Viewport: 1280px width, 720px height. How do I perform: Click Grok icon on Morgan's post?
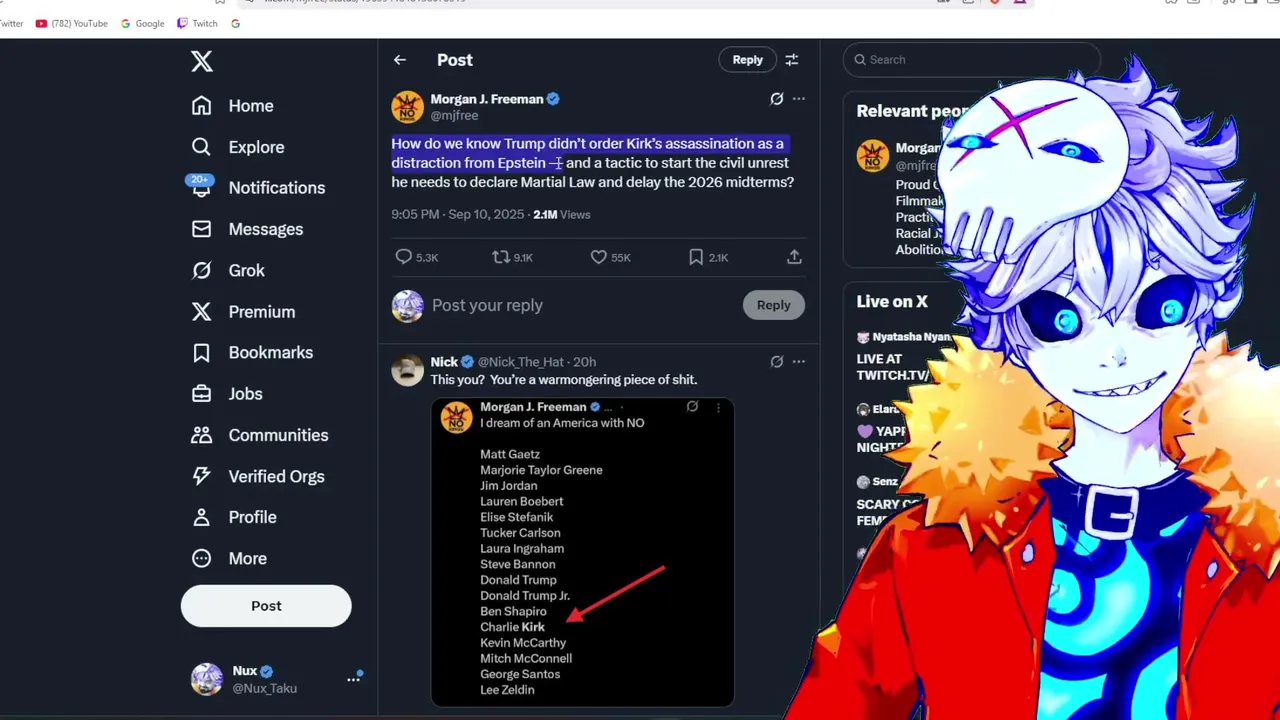[776, 99]
